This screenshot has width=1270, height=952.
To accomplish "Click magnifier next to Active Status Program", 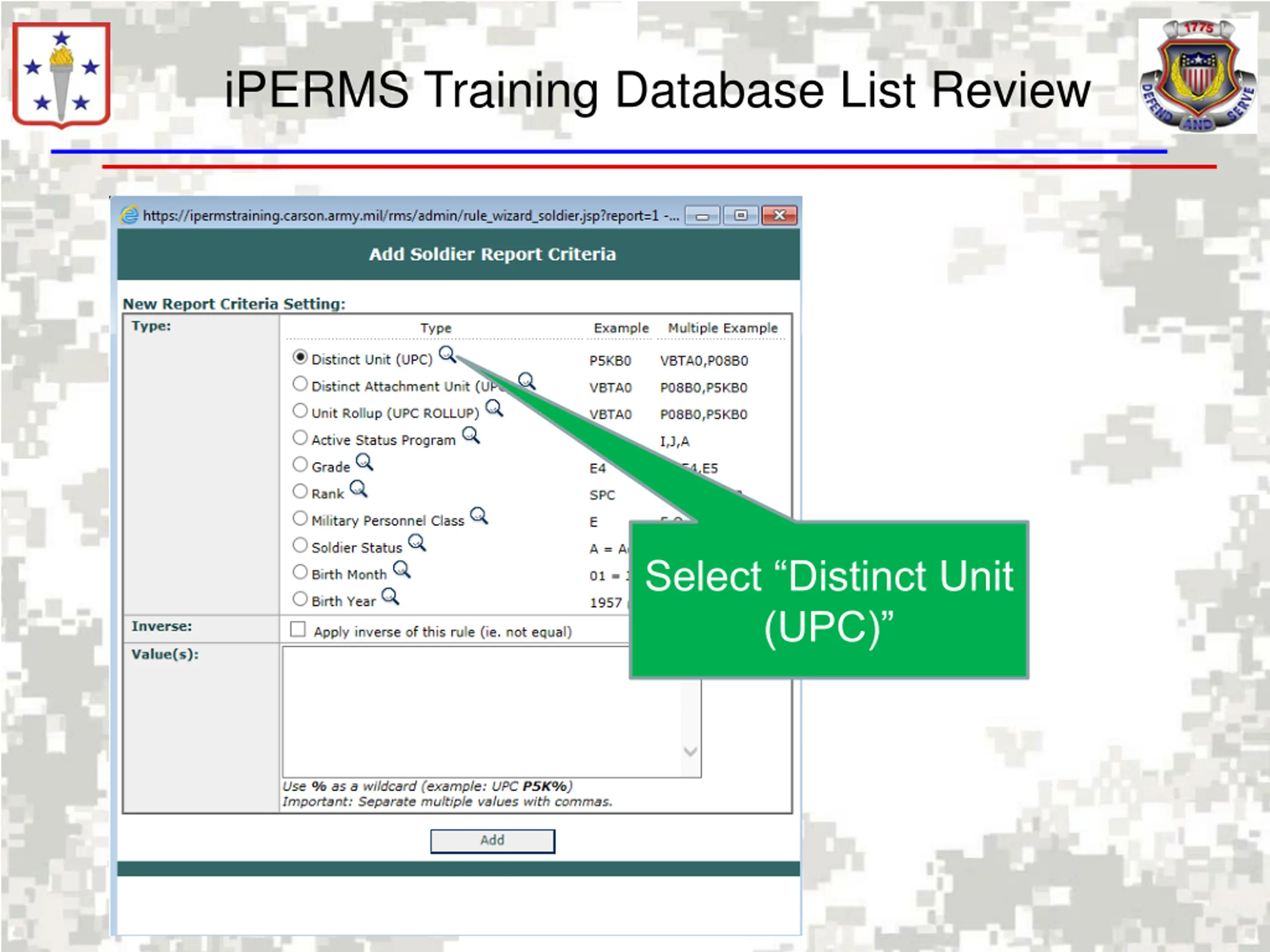I will coord(471,435).
